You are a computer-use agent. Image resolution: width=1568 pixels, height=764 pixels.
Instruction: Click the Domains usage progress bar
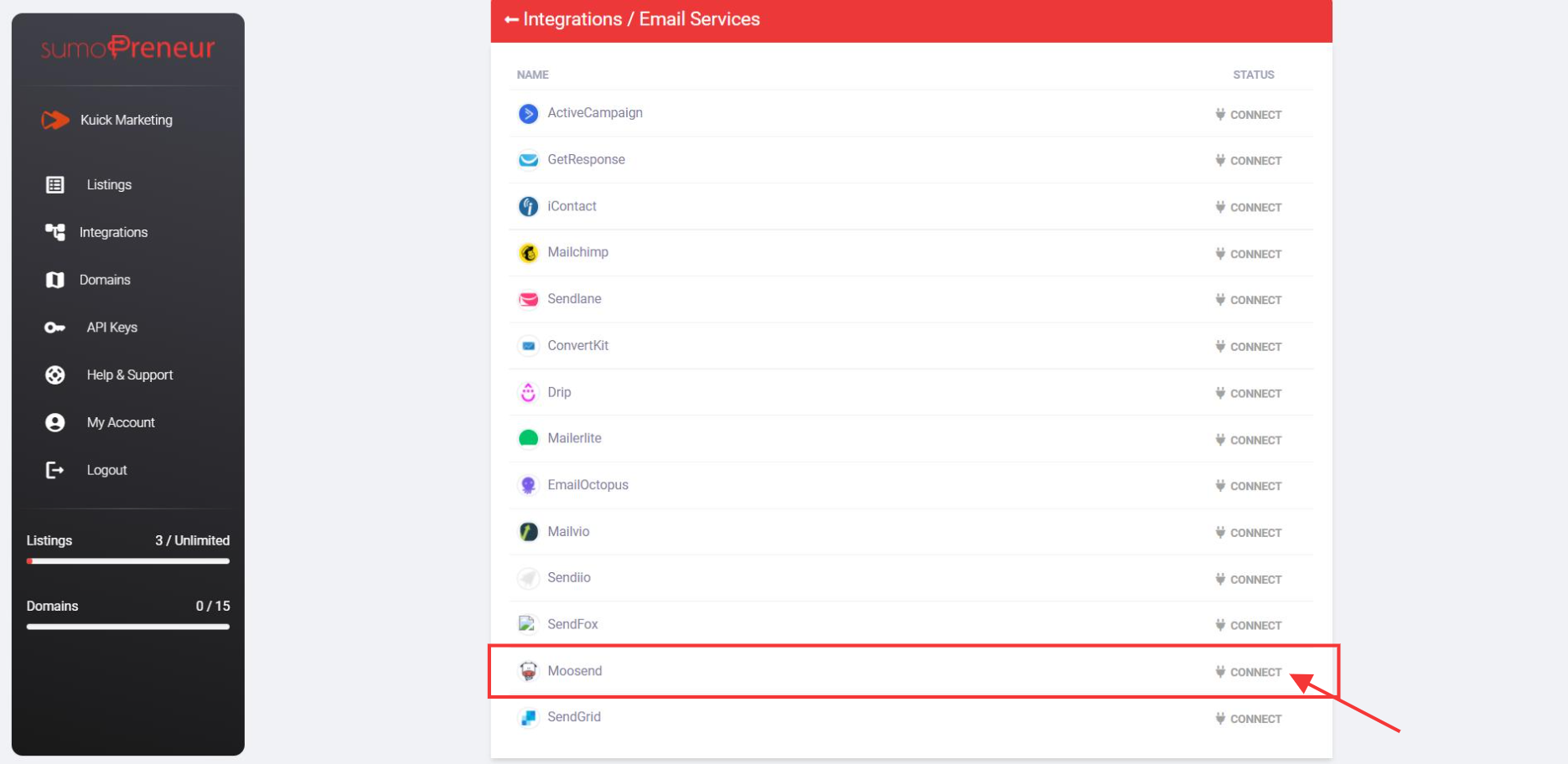click(128, 627)
